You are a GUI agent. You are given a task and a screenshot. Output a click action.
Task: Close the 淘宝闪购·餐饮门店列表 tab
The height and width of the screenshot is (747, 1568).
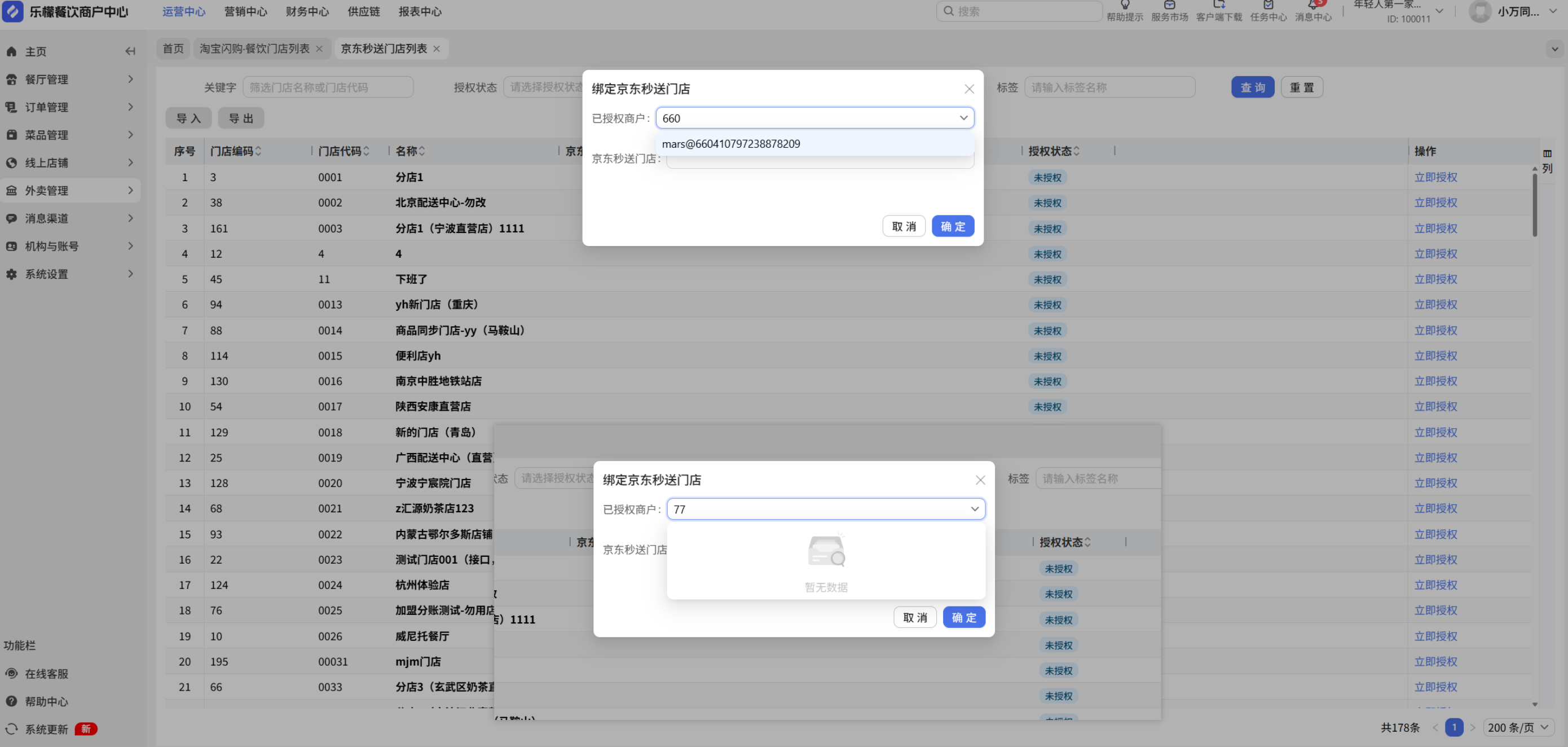(319, 49)
